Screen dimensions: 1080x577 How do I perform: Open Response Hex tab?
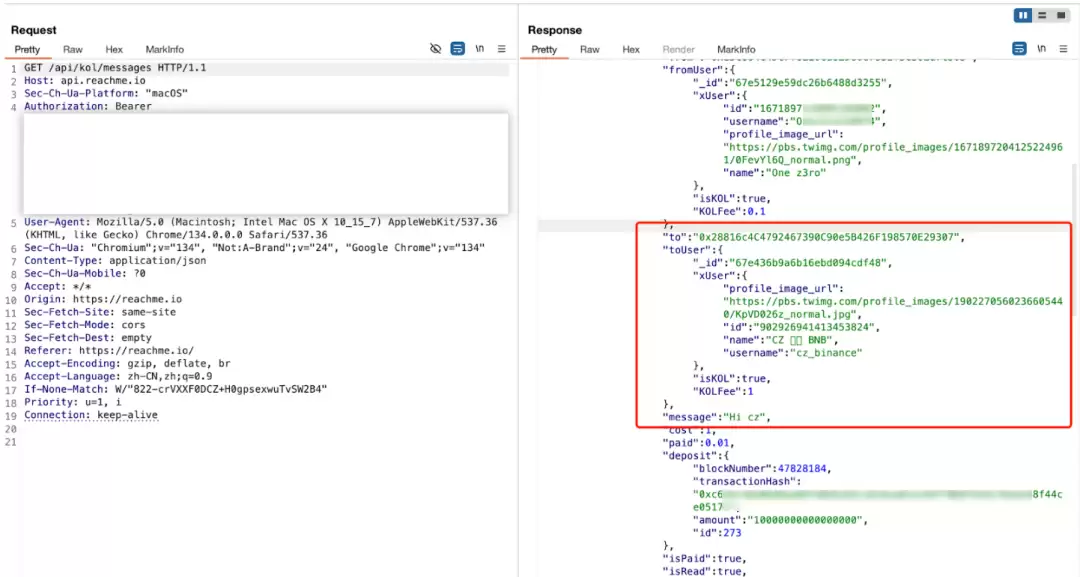point(631,50)
